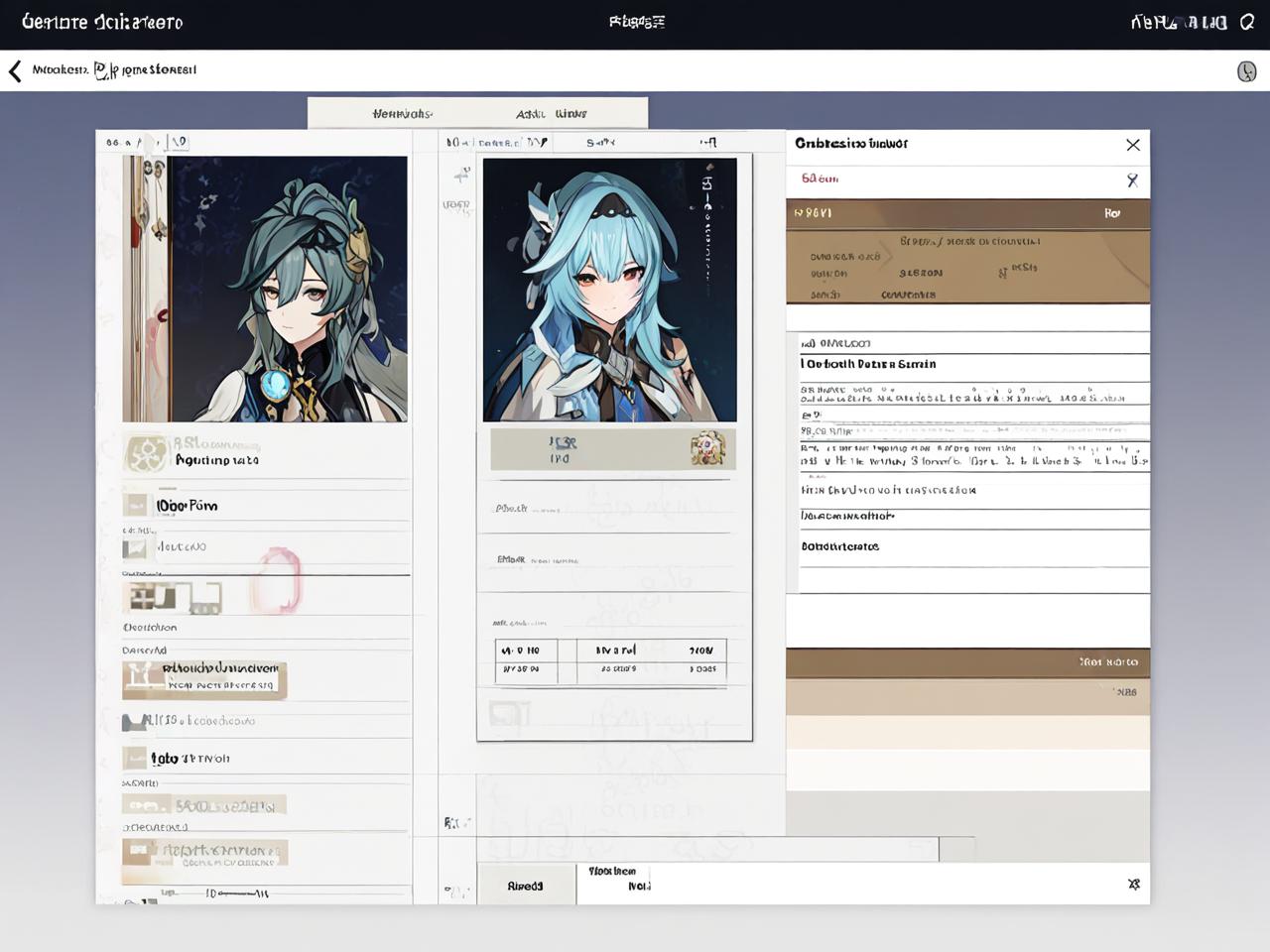Click the icon right of the red label
Viewport: 1270px width, 952px height.
[x=1132, y=180]
